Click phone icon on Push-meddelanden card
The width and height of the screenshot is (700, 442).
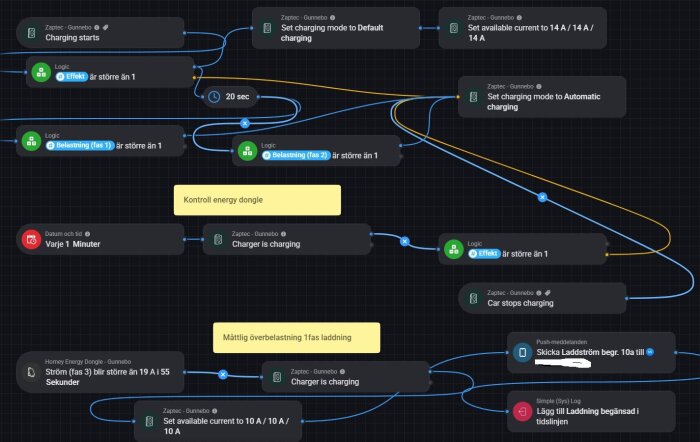tap(522, 352)
